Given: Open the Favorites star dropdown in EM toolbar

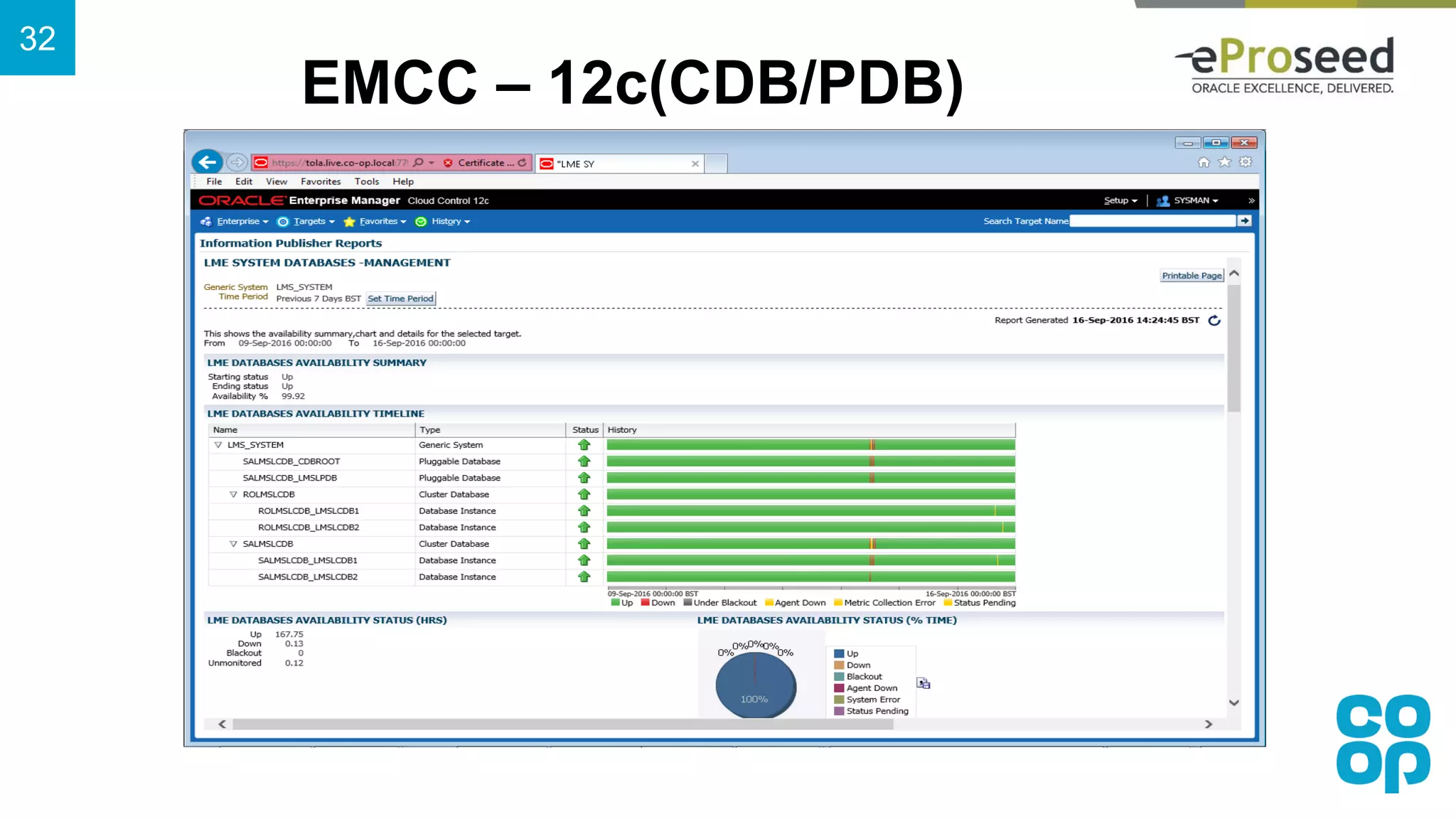Looking at the screenshot, I should click(x=375, y=221).
